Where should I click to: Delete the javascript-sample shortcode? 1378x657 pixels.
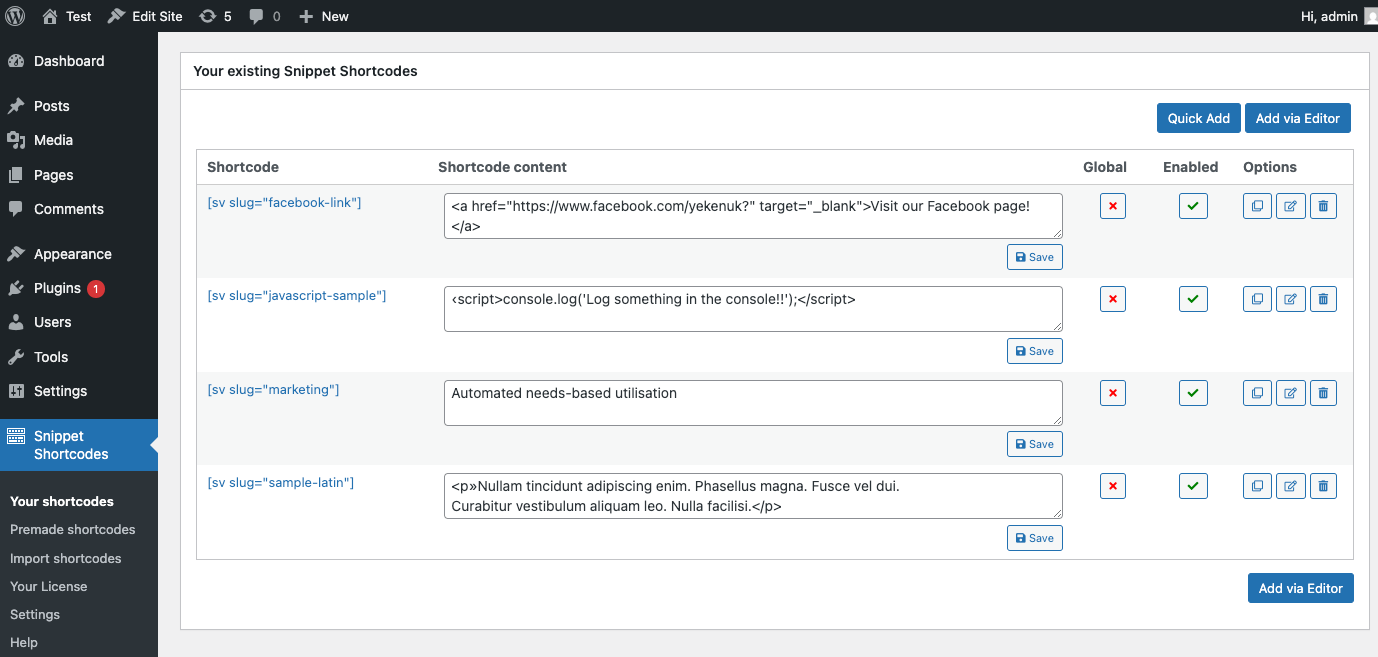tap(1323, 299)
